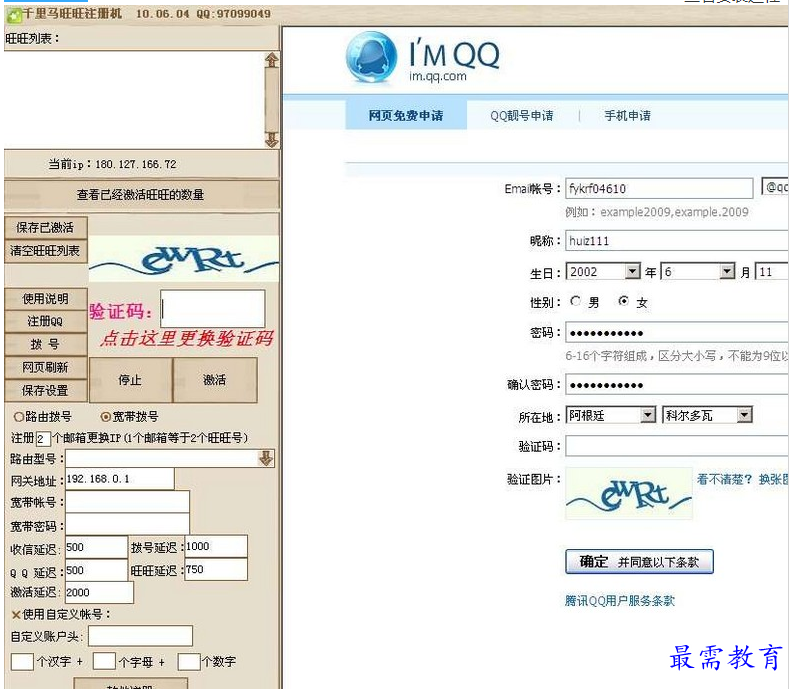
Task: Click the 自定义账户头 input field
Action: click(140, 636)
